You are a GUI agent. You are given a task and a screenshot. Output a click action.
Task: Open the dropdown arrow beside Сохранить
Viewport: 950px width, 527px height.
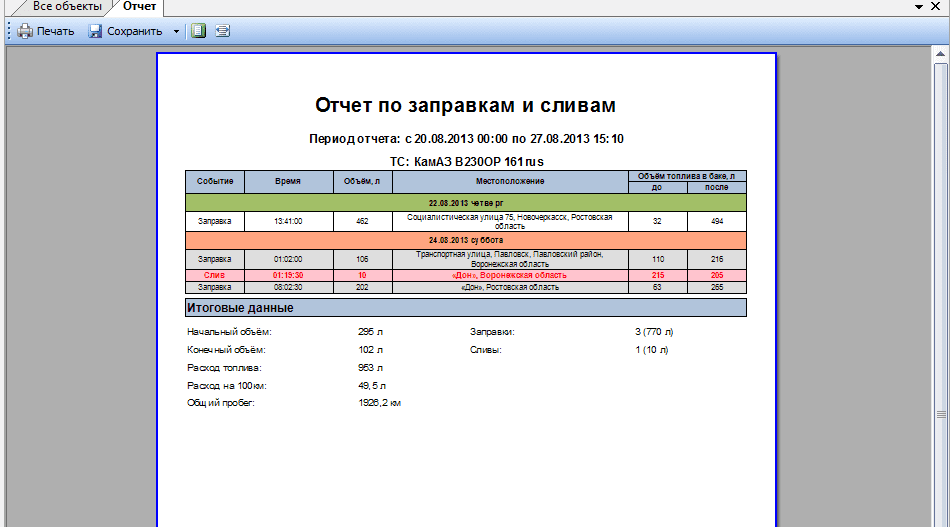click(176, 31)
